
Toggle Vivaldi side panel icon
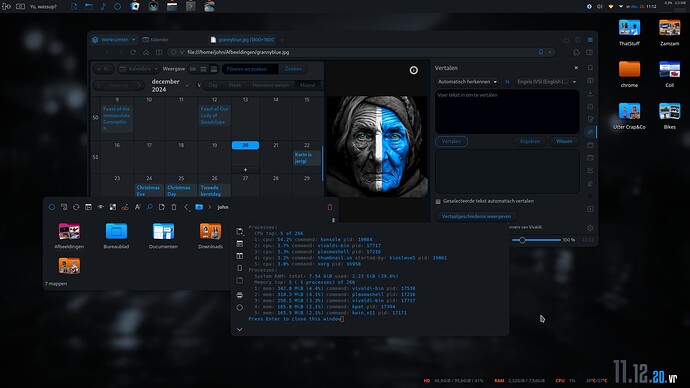pos(590,52)
